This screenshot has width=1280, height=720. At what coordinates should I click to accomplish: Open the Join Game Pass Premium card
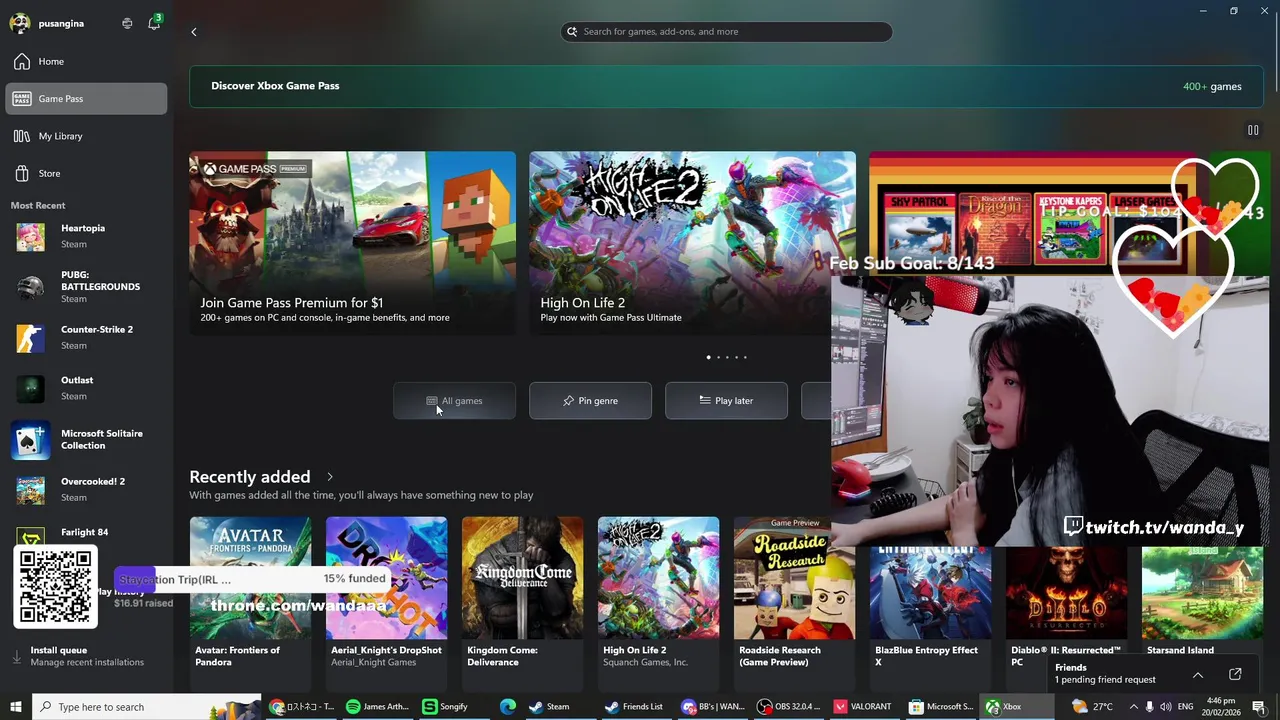tap(352, 243)
